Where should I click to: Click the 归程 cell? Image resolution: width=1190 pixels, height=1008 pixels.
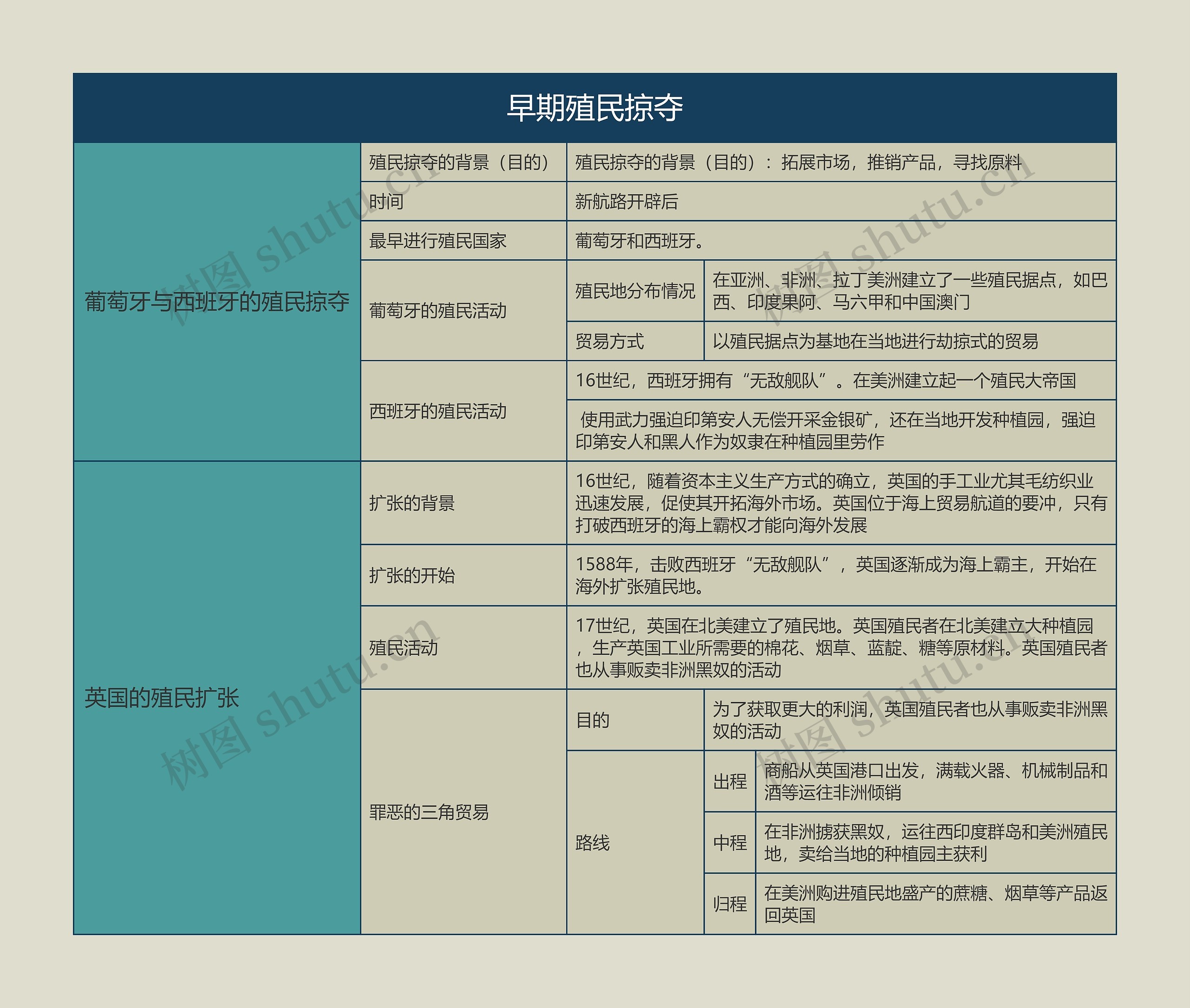730,903
